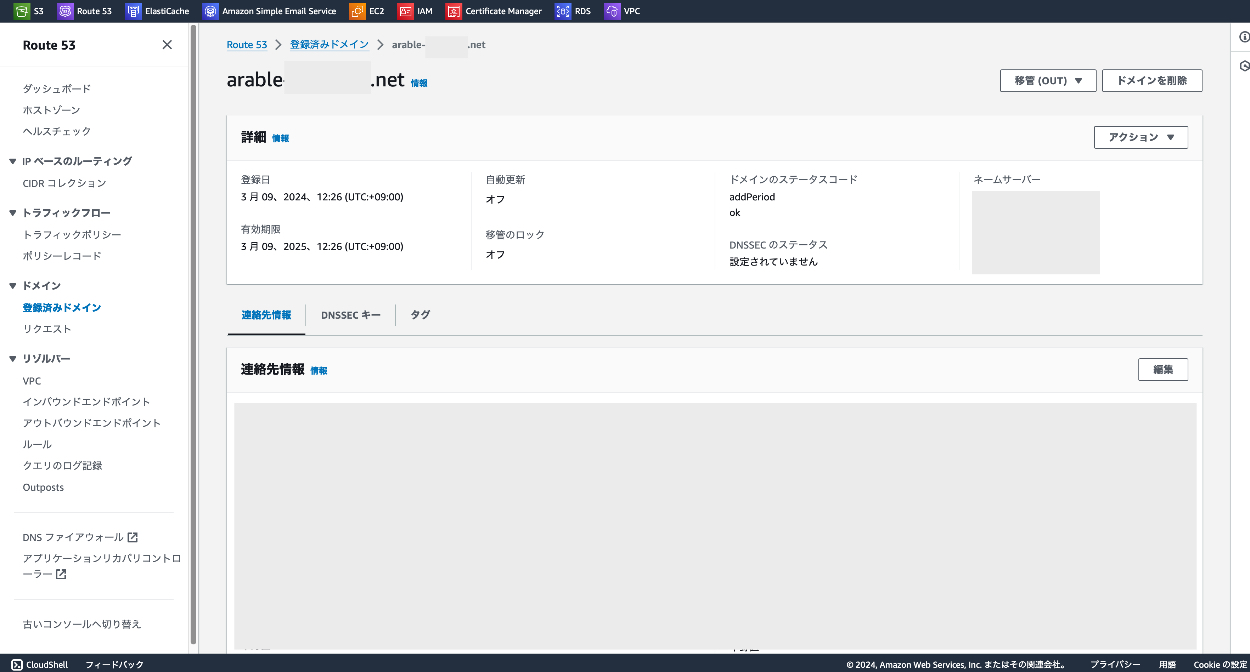Switch to the DNSSEC キー tab
1250x672 pixels.
click(x=350, y=315)
